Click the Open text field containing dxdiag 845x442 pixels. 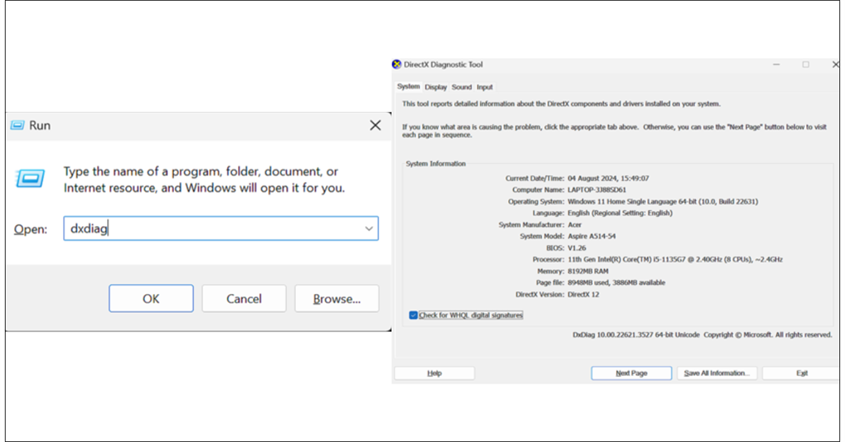point(221,229)
